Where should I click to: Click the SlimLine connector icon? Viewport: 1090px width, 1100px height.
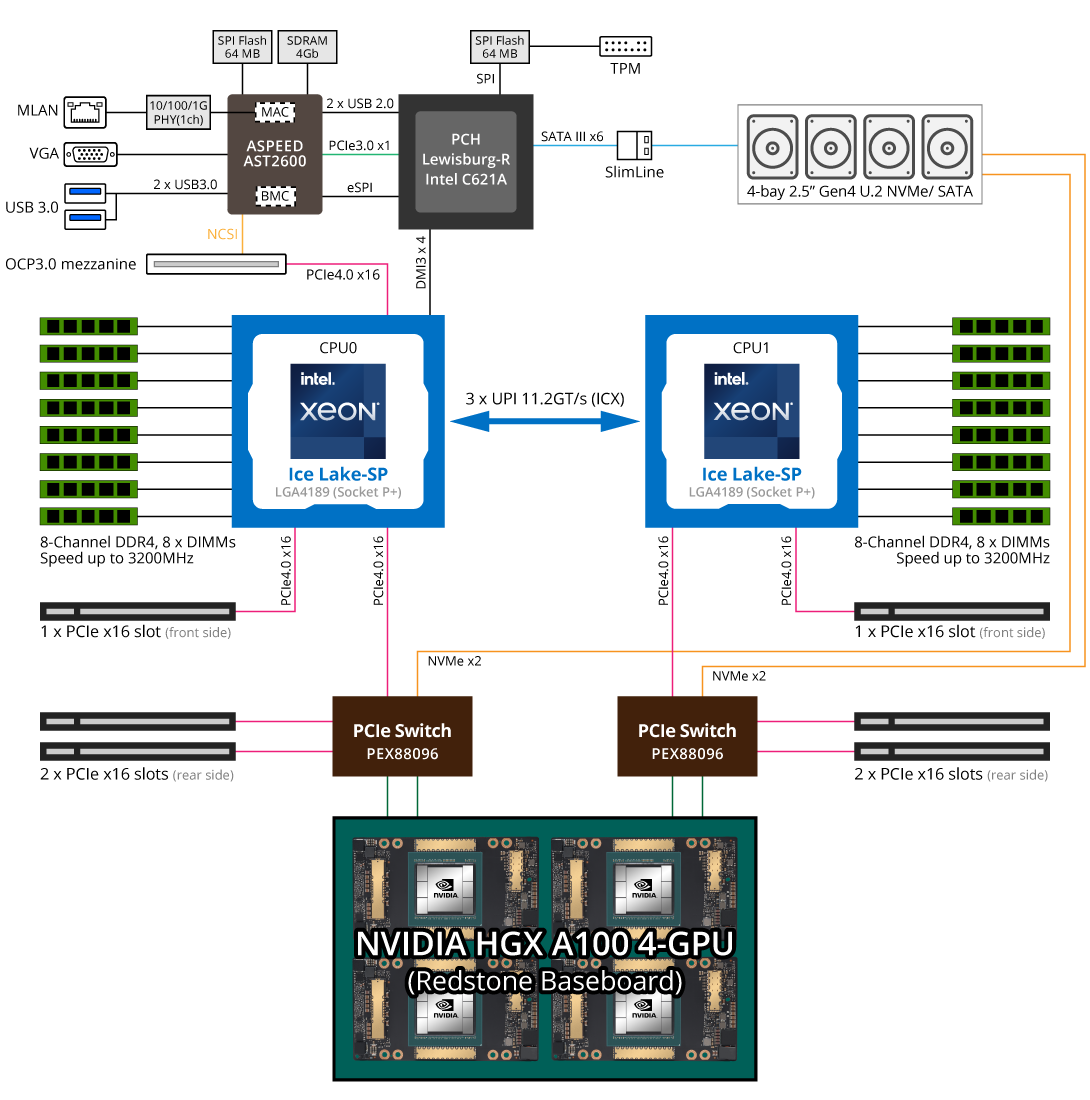(x=634, y=145)
